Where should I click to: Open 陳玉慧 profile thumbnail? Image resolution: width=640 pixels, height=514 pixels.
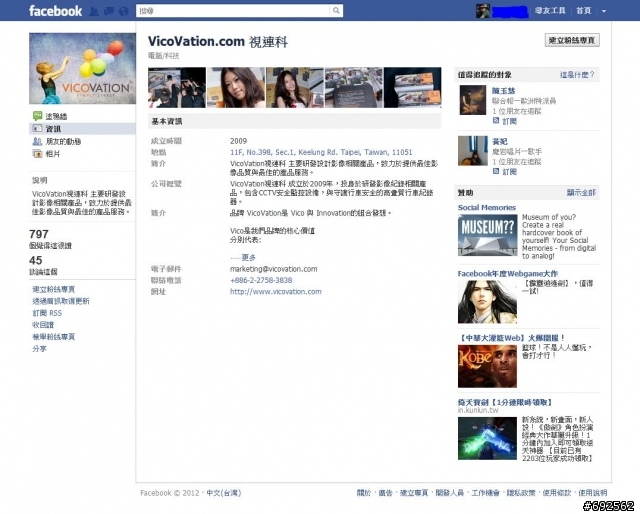(x=473, y=100)
